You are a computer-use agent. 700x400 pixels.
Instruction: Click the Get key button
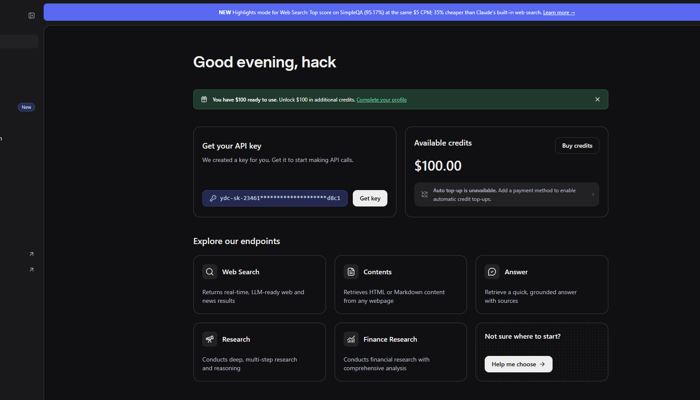(370, 198)
